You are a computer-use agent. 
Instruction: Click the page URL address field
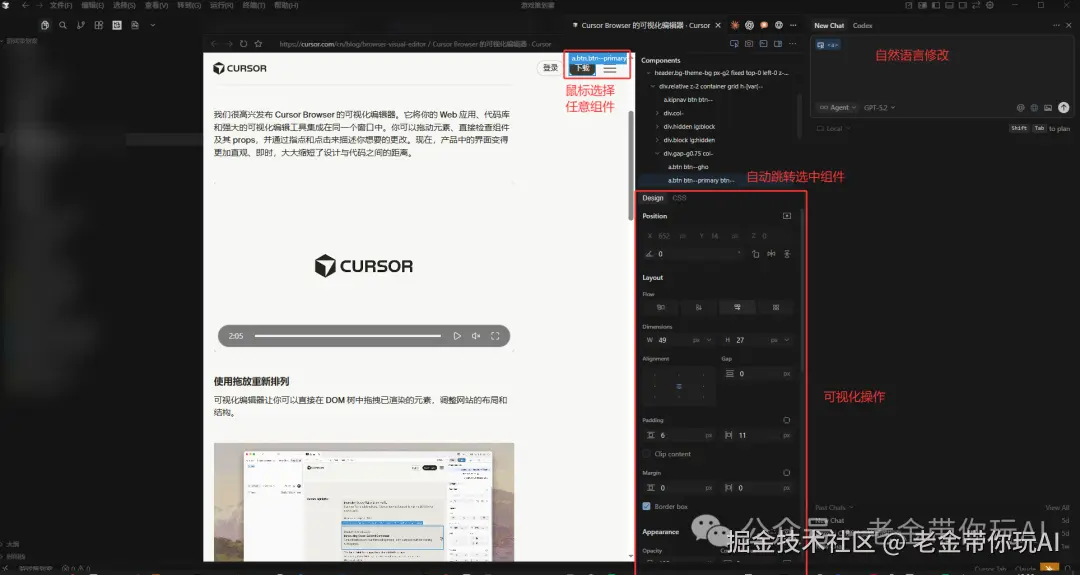415,44
